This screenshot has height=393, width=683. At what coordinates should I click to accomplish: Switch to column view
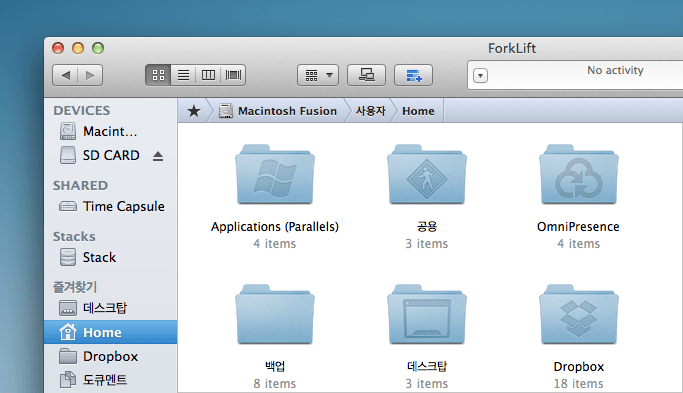pos(208,75)
